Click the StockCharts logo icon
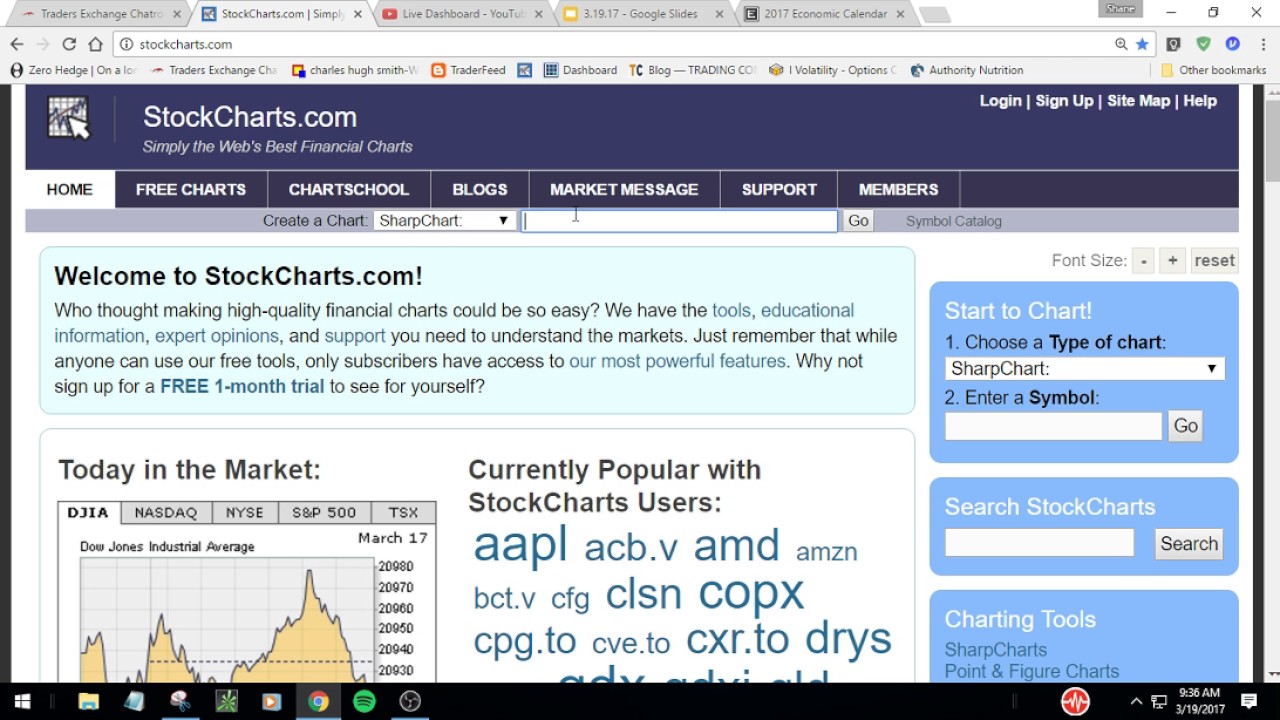The image size is (1280, 720). [68, 118]
